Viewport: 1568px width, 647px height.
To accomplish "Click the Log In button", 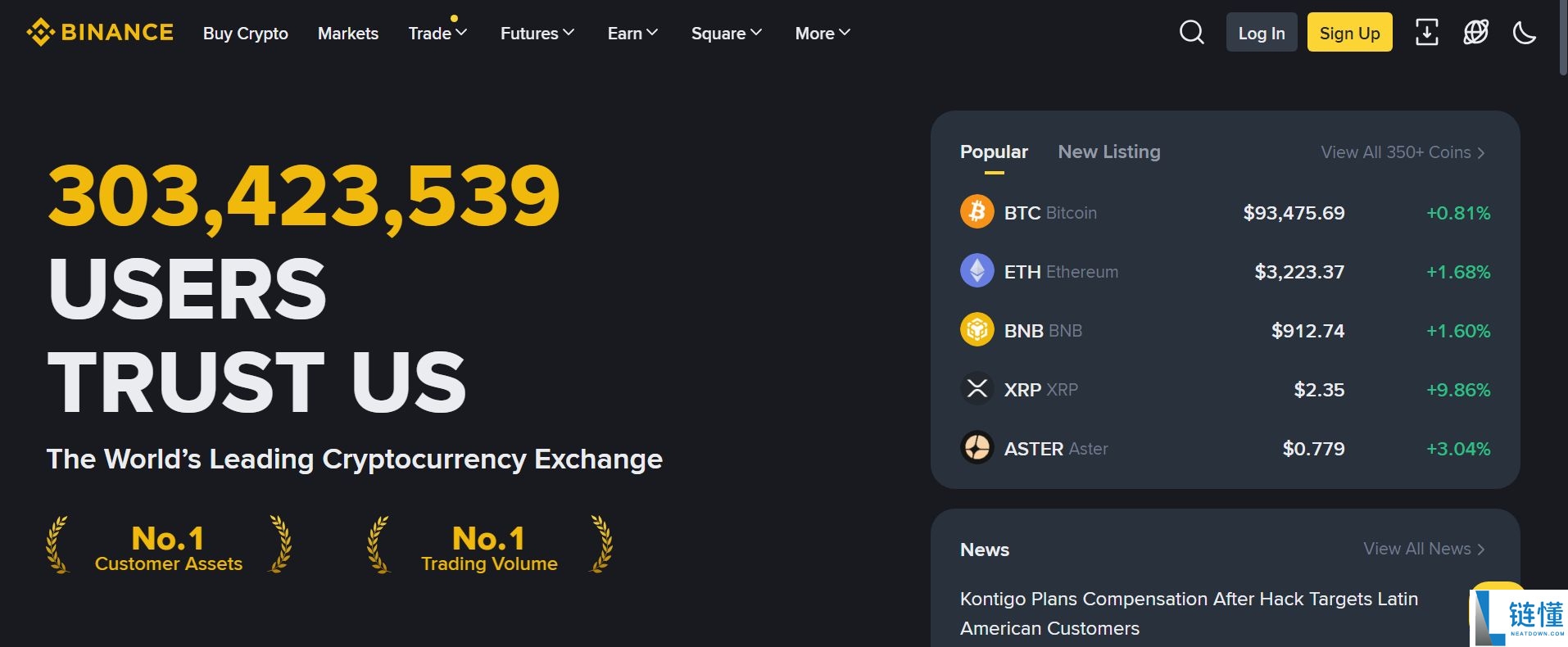I will click(x=1262, y=33).
